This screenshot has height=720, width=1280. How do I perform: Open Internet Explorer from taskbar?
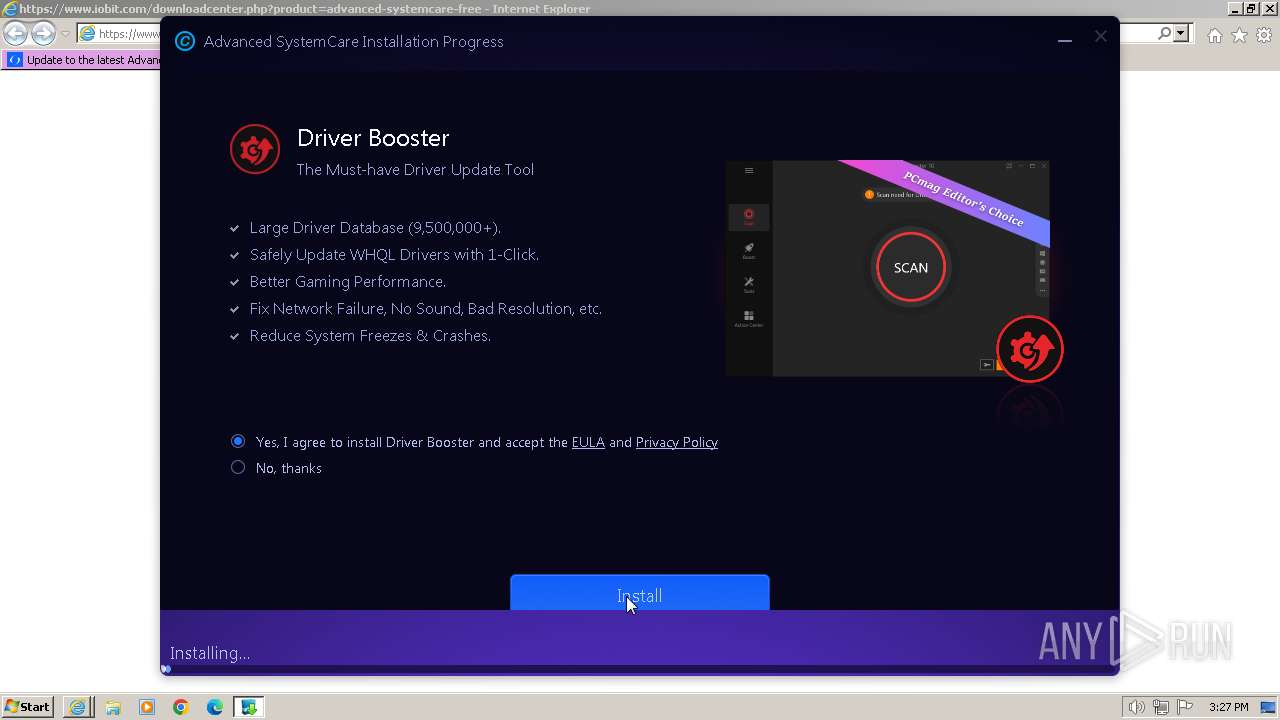click(x=78, y=707)
